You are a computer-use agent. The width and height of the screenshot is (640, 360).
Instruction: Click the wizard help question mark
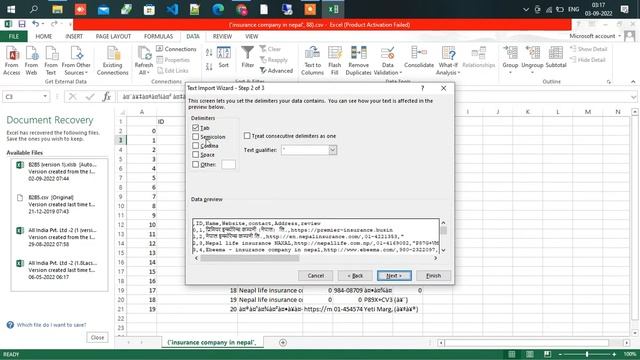422,88
